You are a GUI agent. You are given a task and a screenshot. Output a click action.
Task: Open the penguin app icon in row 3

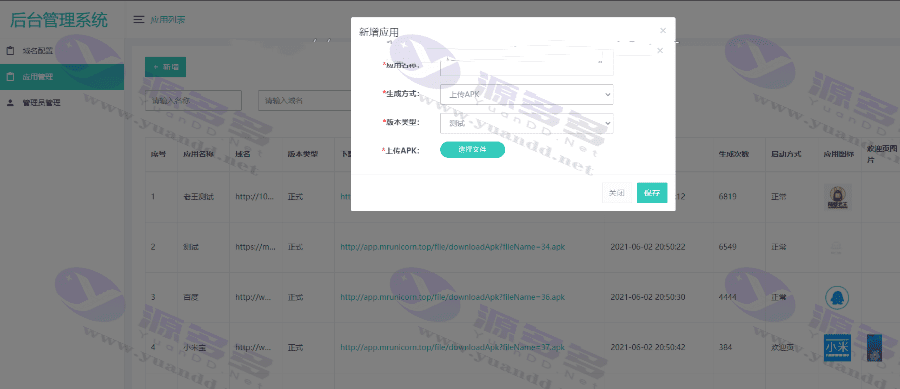[837, 297]
